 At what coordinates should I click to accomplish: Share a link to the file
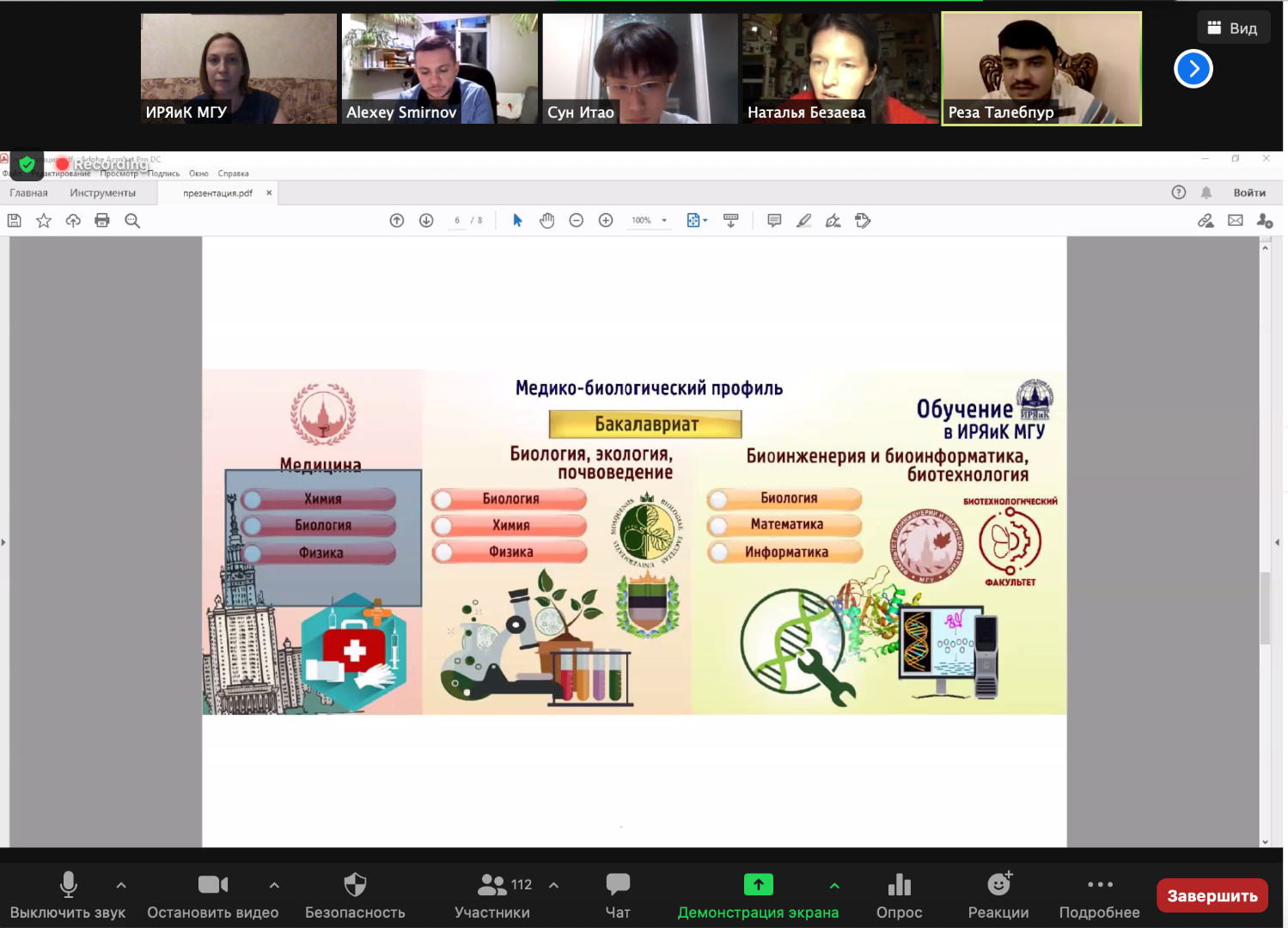[x=1206, y=221]
